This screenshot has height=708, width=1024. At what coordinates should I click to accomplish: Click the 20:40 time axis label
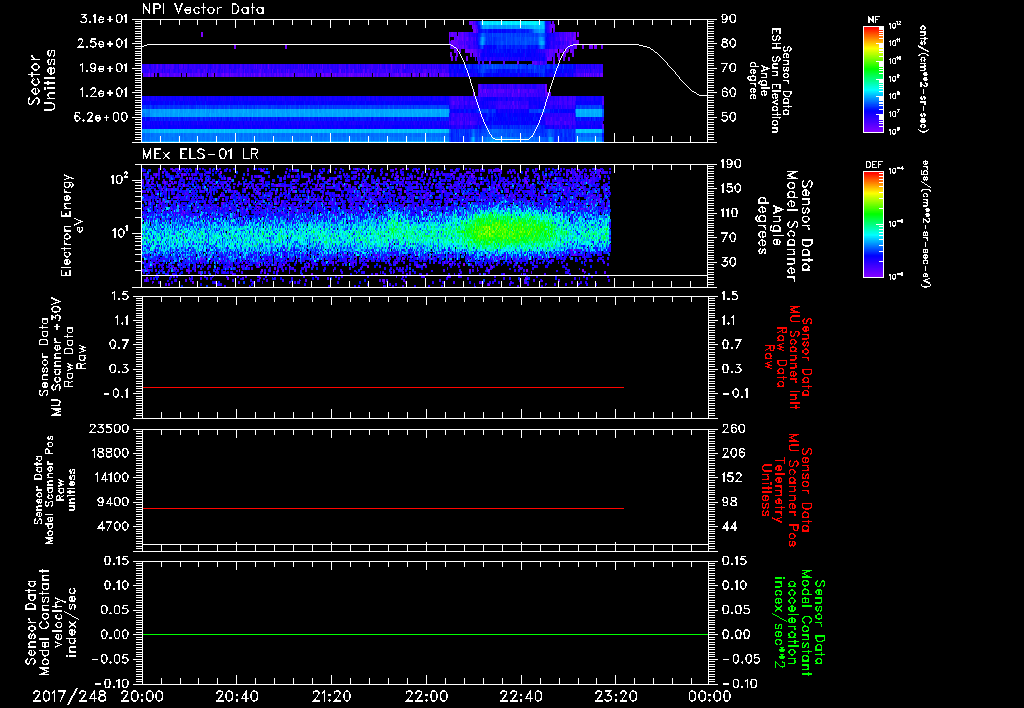(x=237, y=696)
